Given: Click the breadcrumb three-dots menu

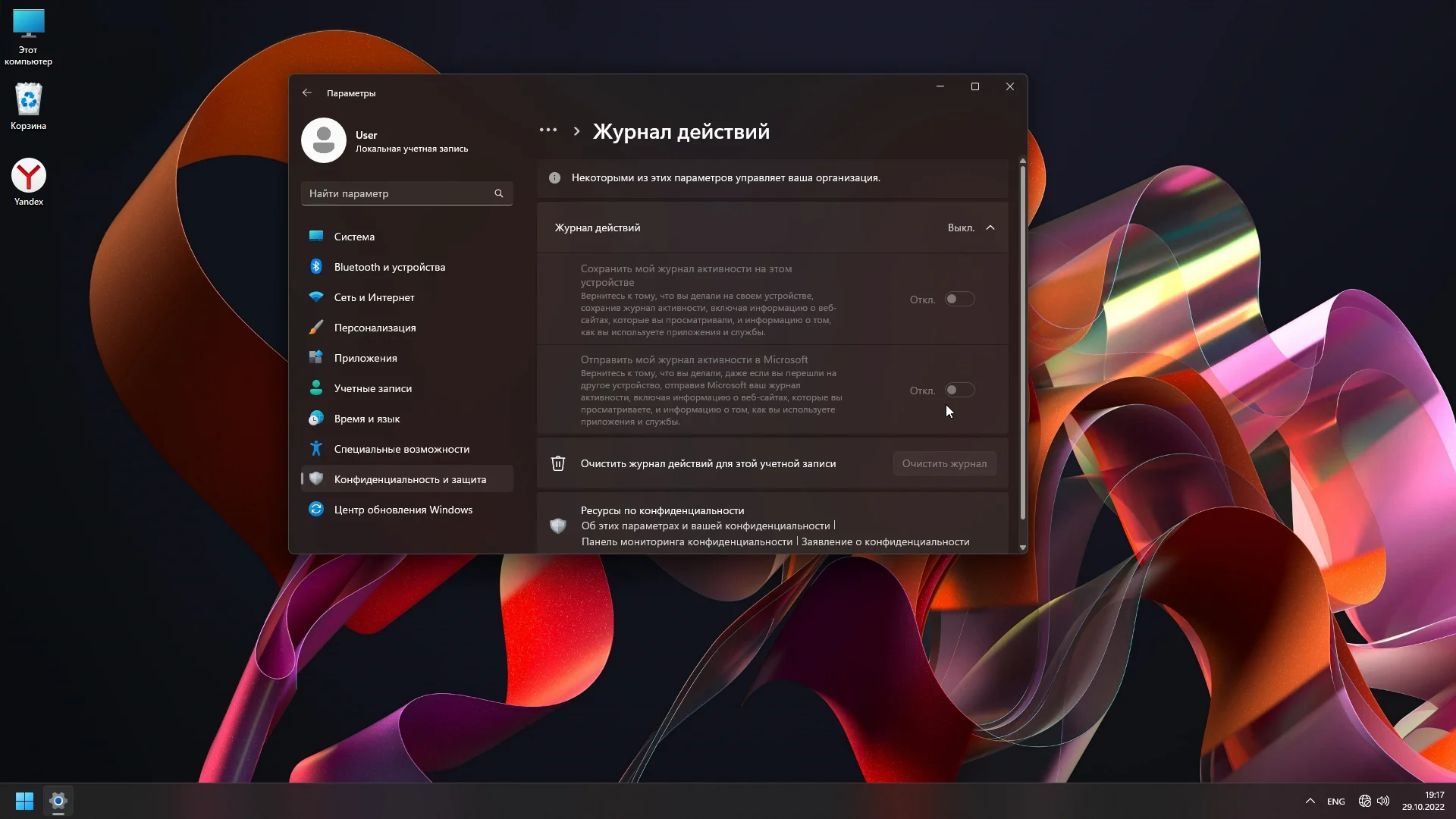Looking at the screenshot, I should (548, 130).
